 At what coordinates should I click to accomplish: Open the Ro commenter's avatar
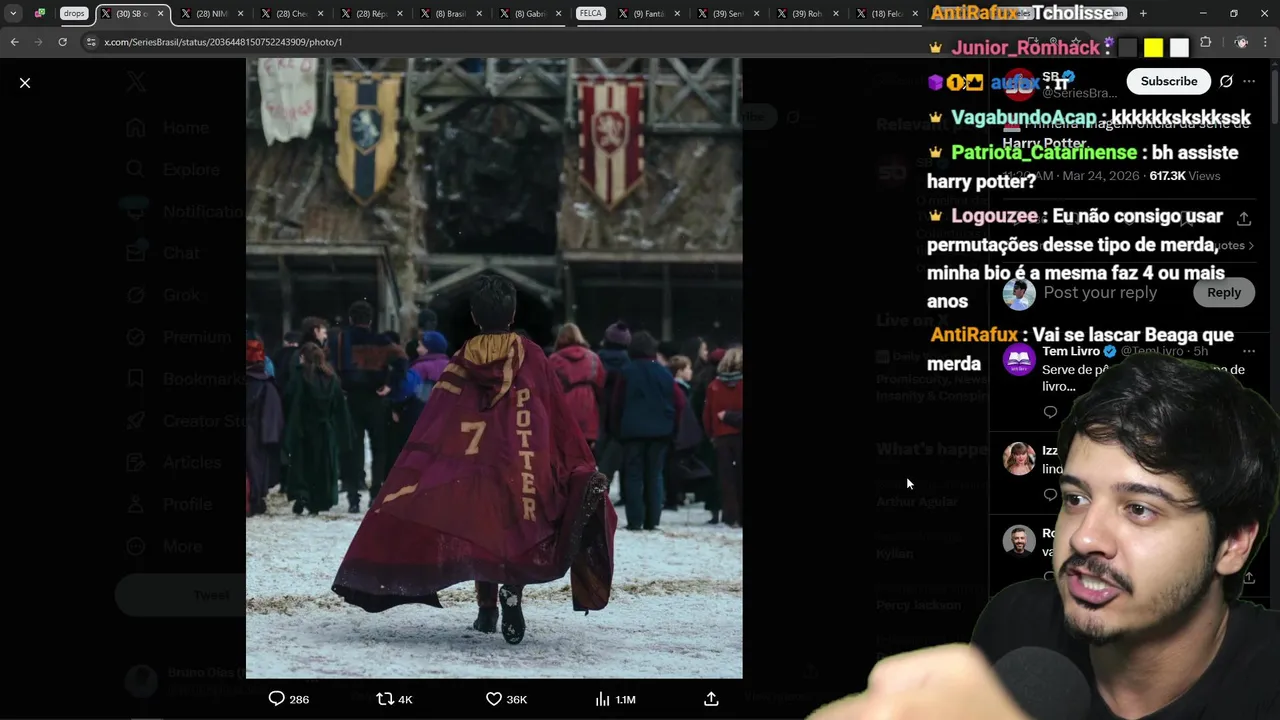coord(1019,541)
